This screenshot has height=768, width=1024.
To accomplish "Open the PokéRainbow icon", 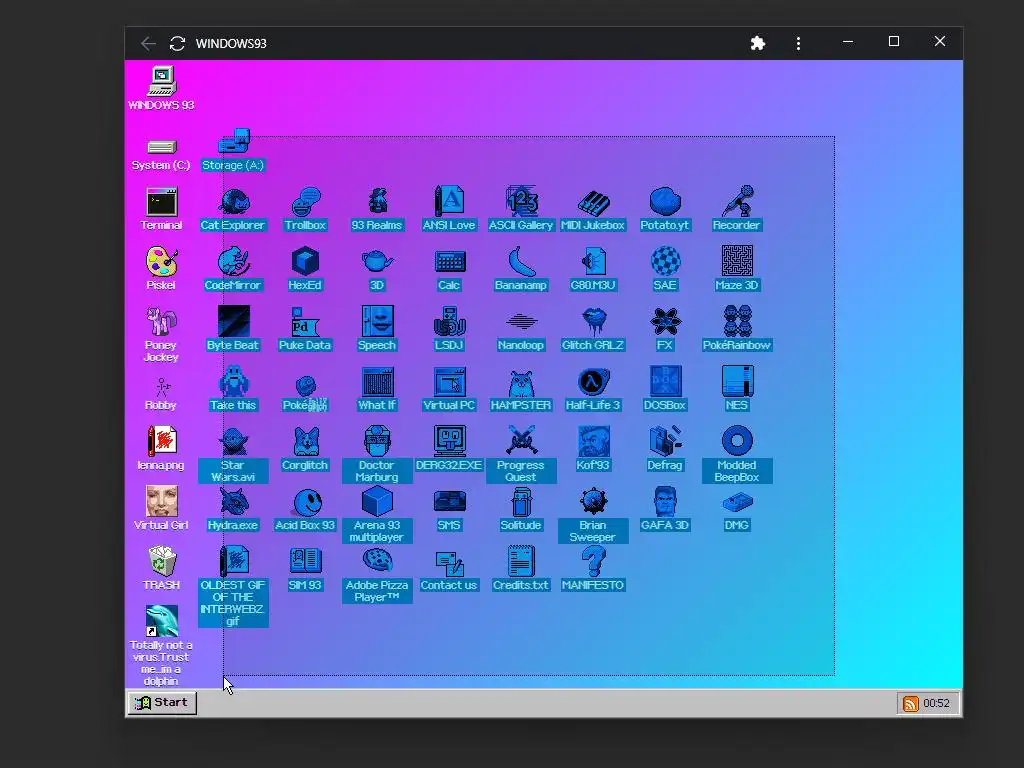I will pyautogui.click(x=737, y=322).
